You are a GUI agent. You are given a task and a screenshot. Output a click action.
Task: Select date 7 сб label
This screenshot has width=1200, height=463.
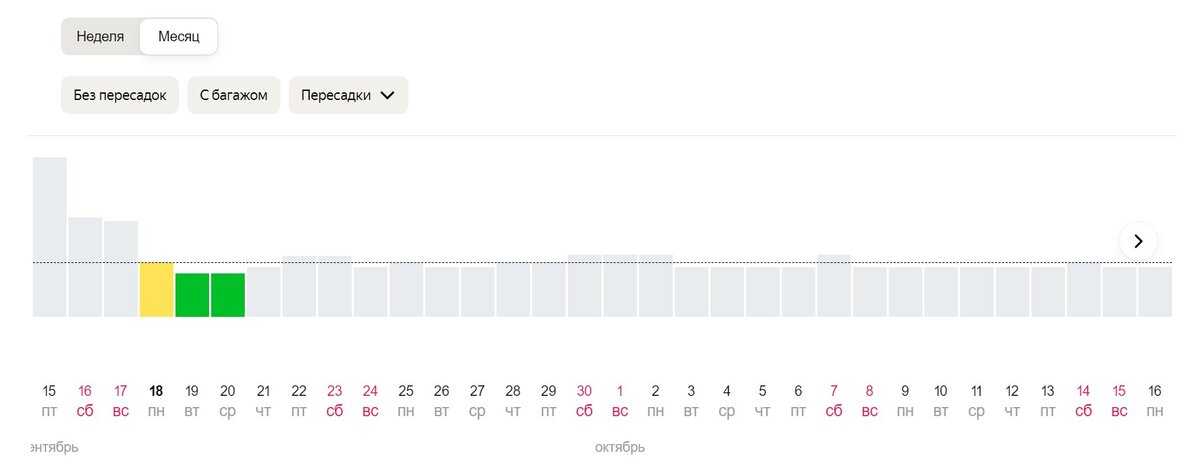[834, 401]
